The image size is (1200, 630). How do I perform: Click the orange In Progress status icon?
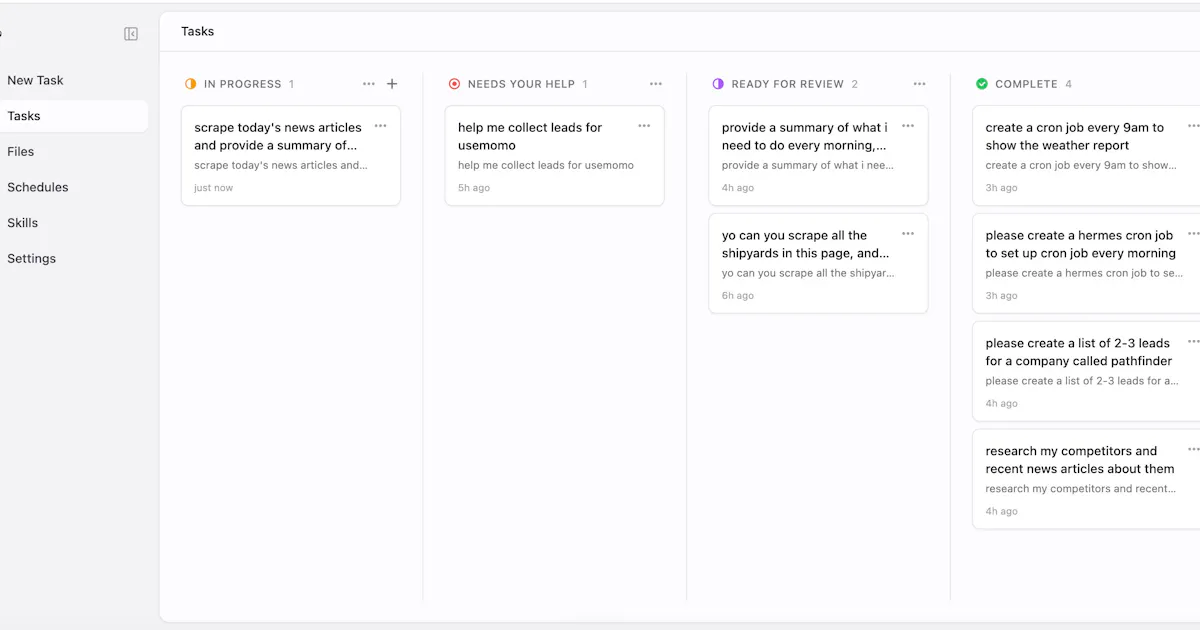(x=191, y=84)
